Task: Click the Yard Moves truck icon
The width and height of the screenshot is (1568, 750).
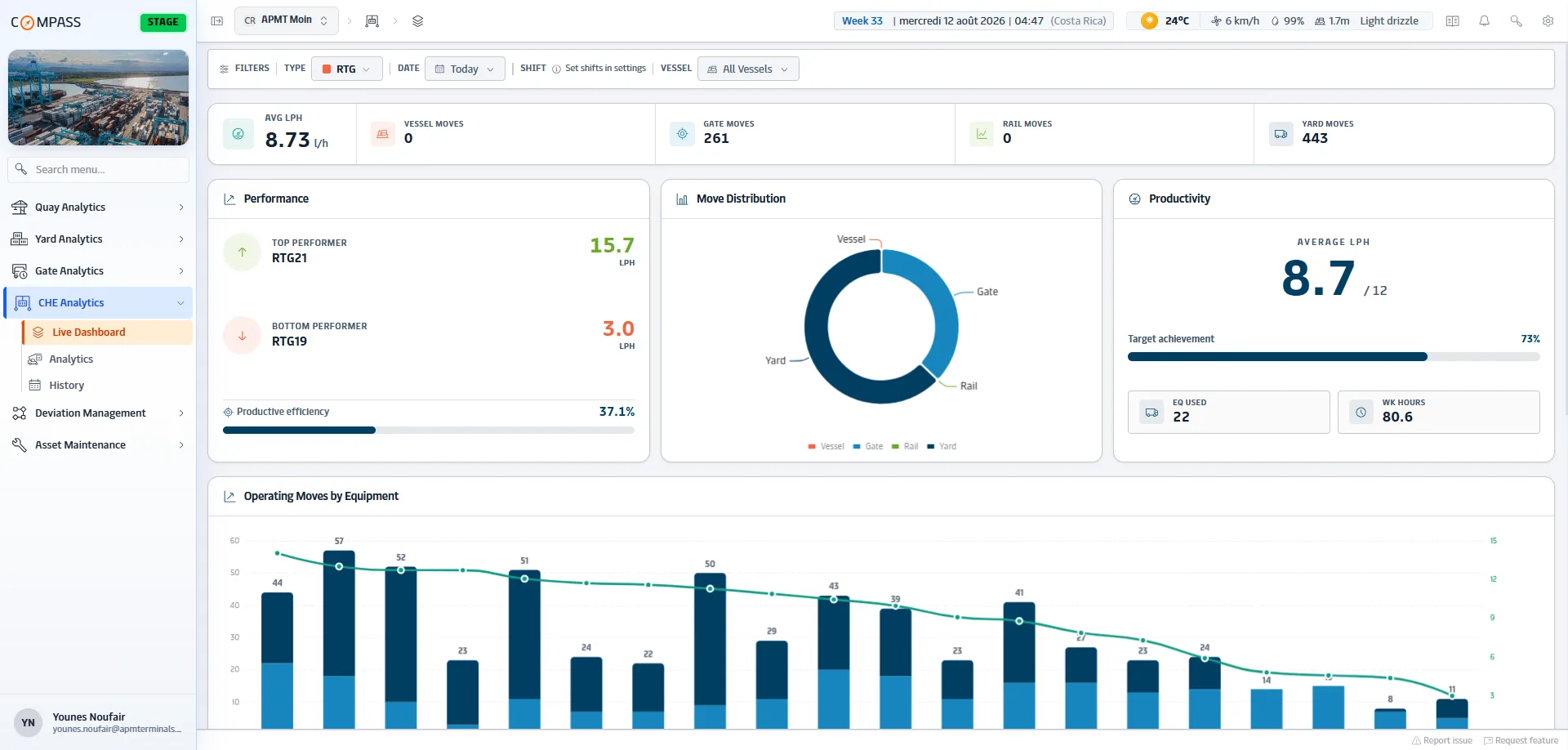Action: pos(1281,134)
